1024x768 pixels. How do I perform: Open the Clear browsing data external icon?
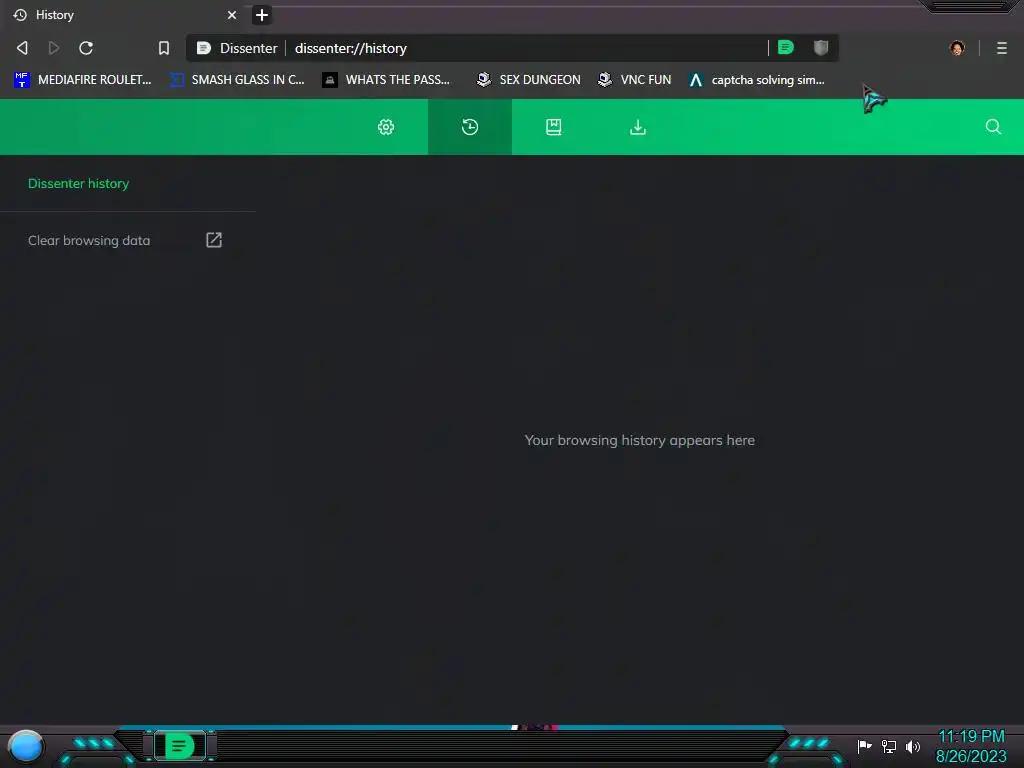coord(214,240)
